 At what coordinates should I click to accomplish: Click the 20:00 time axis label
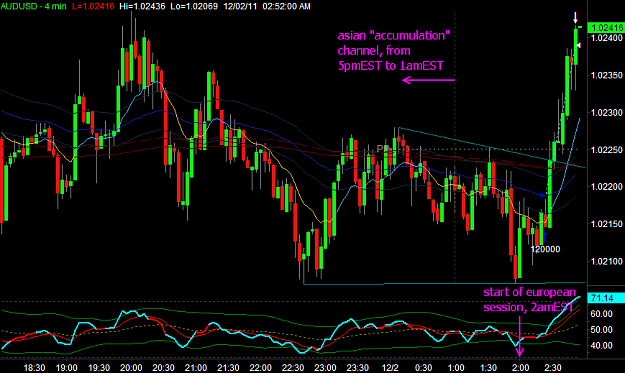pyautogui.click(x=131, y=367)
